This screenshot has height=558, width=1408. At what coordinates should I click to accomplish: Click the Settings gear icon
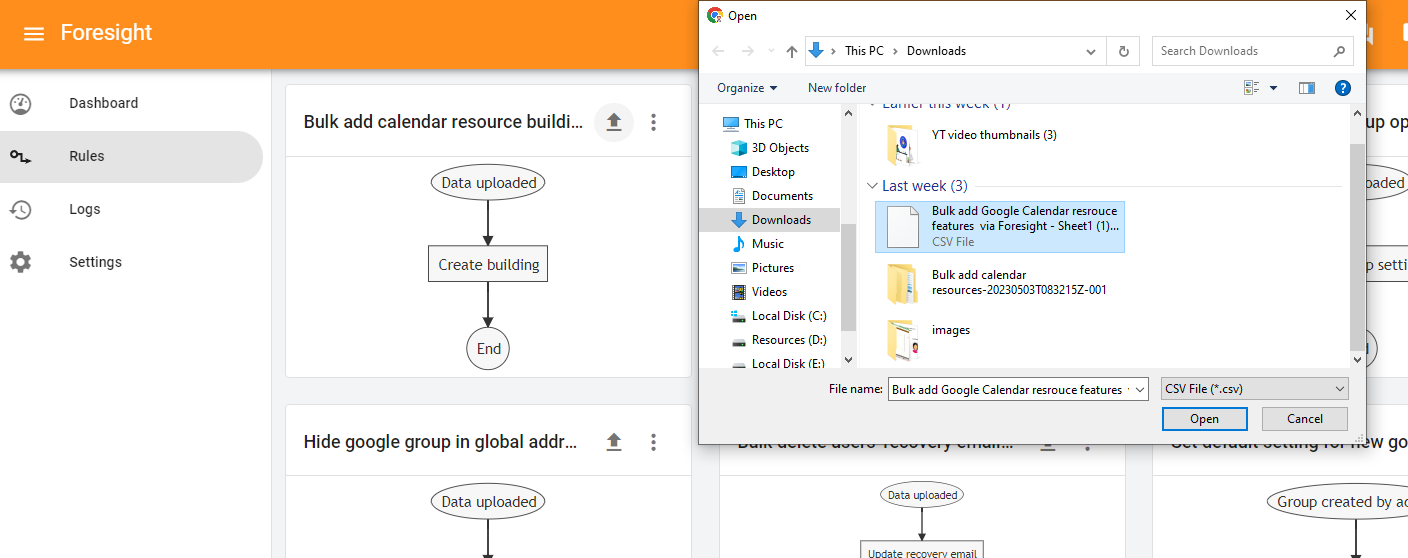(x=21, y=262)
